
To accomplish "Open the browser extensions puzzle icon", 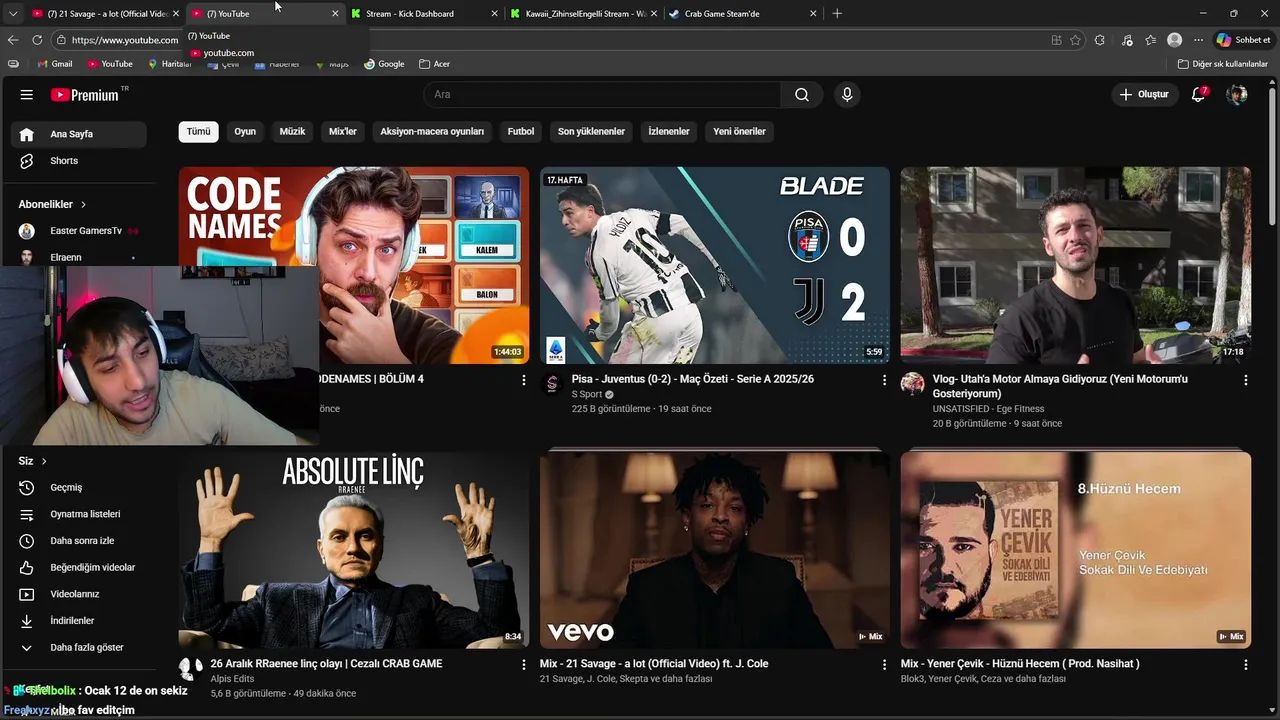I will 1100,40.
